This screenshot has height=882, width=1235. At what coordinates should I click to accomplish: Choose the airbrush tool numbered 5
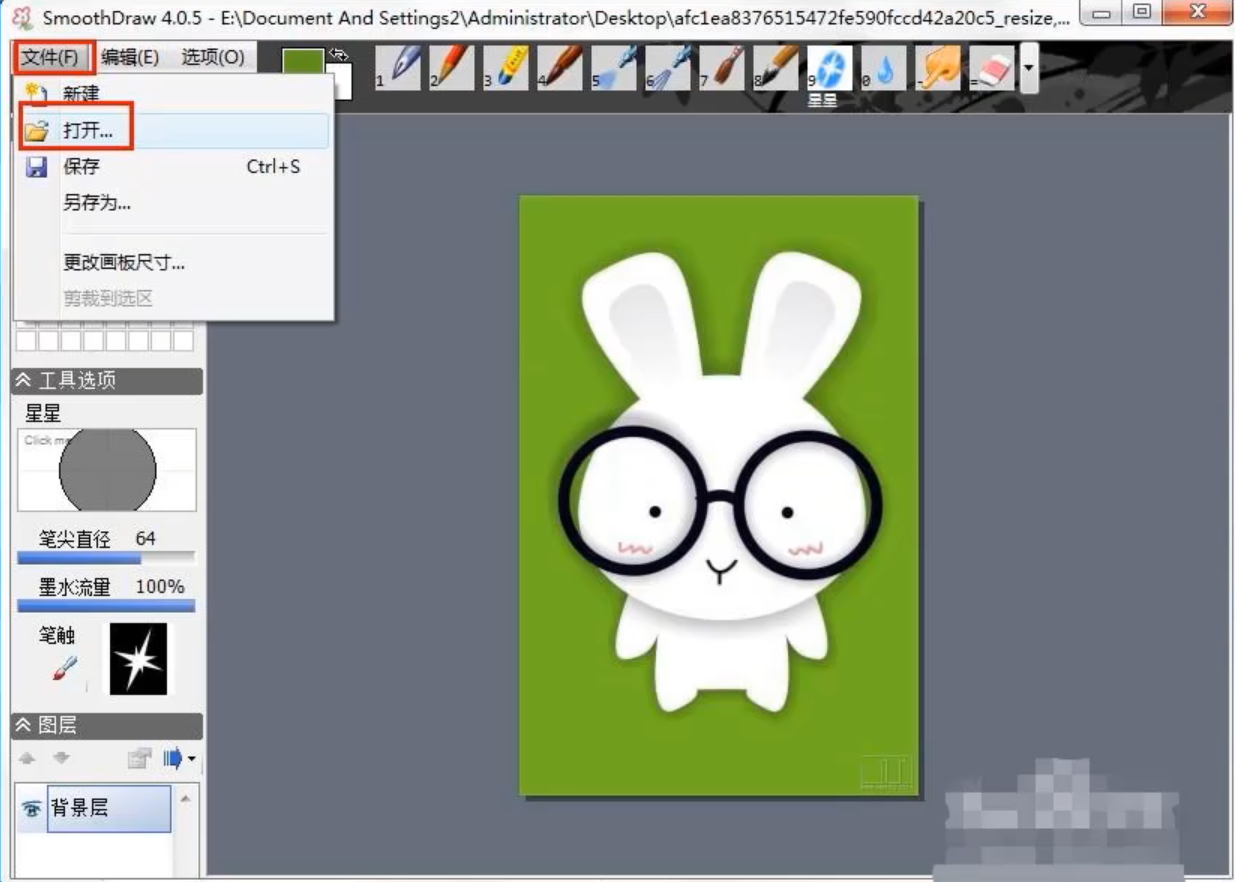click(x=614, y=68)
